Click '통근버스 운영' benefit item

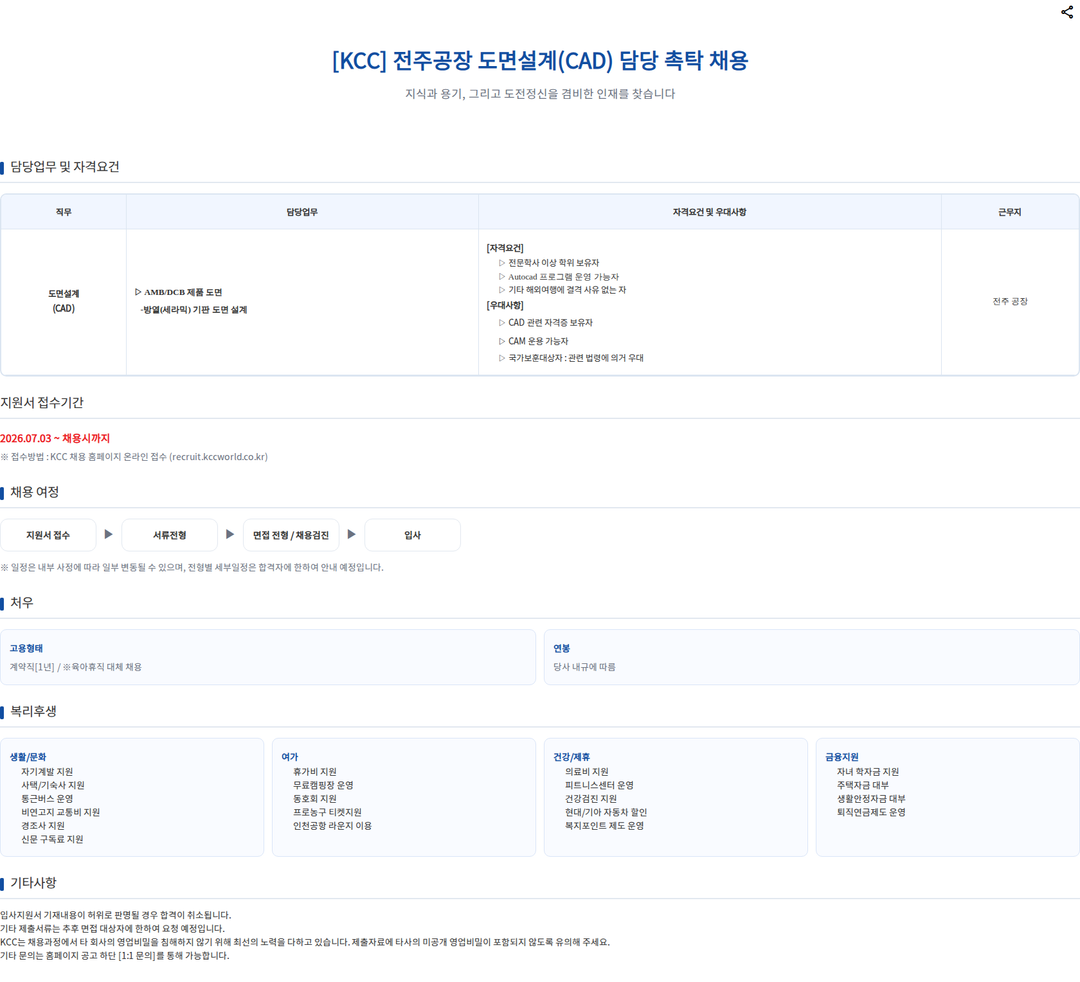tap(47, 799)
